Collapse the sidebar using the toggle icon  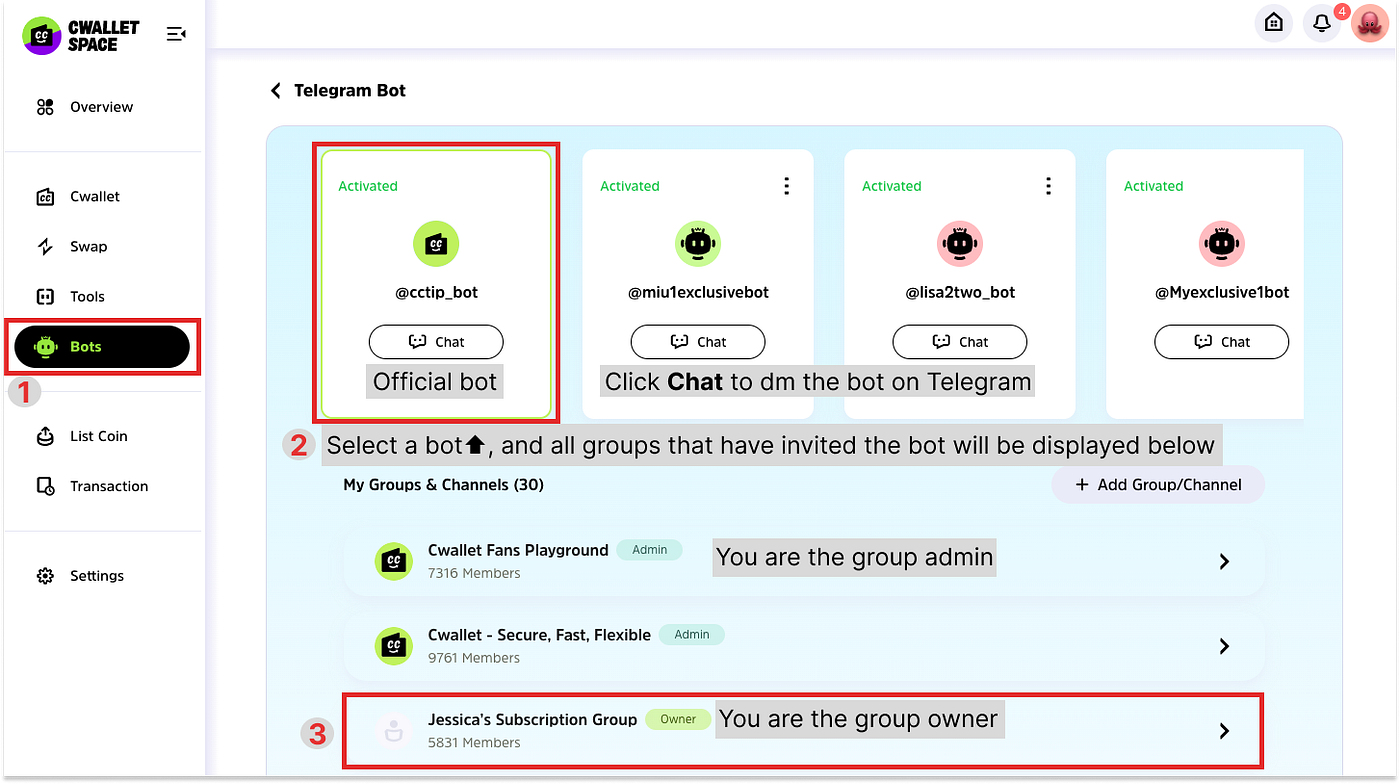point(176,33)
